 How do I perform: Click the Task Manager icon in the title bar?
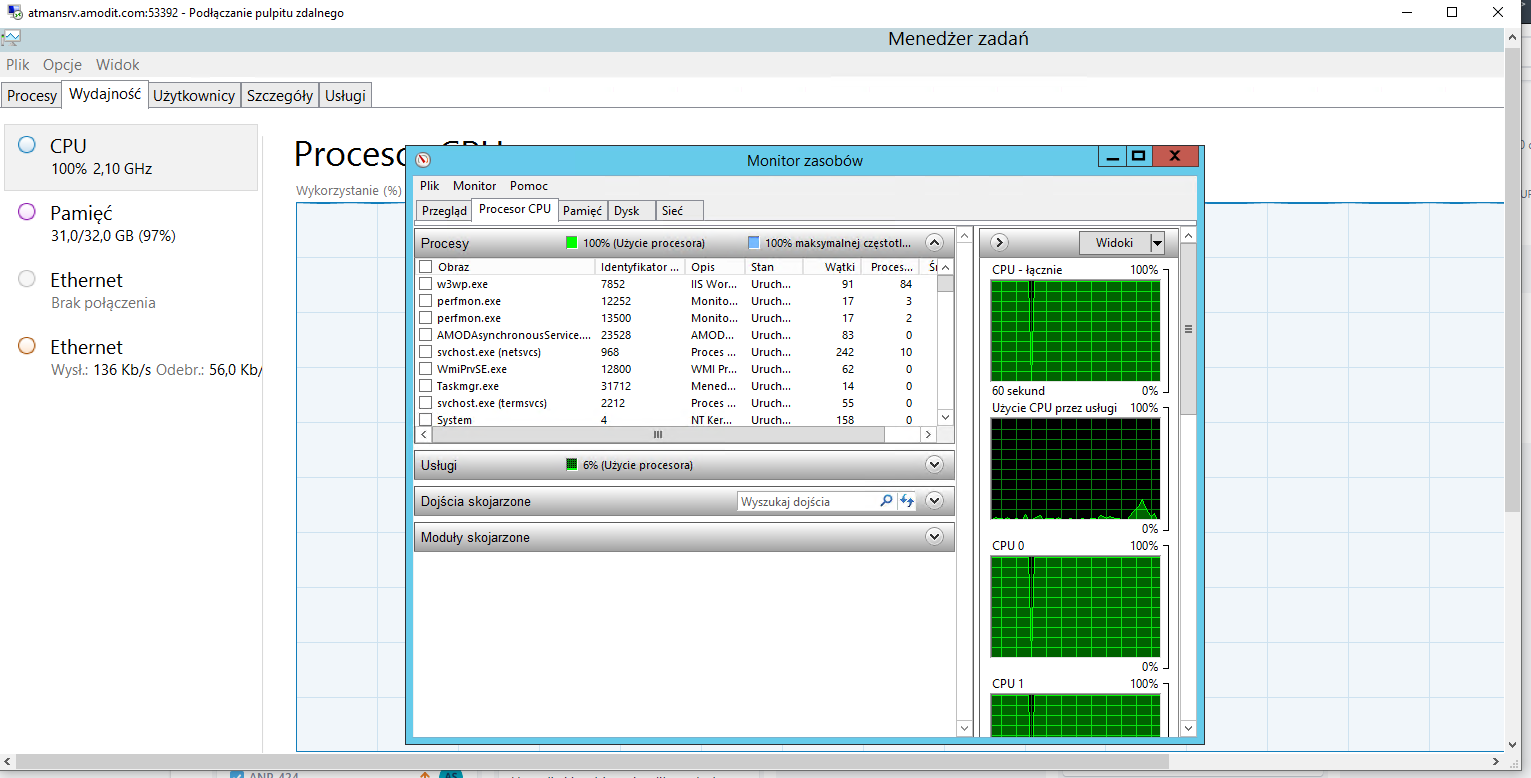point(10,38)
